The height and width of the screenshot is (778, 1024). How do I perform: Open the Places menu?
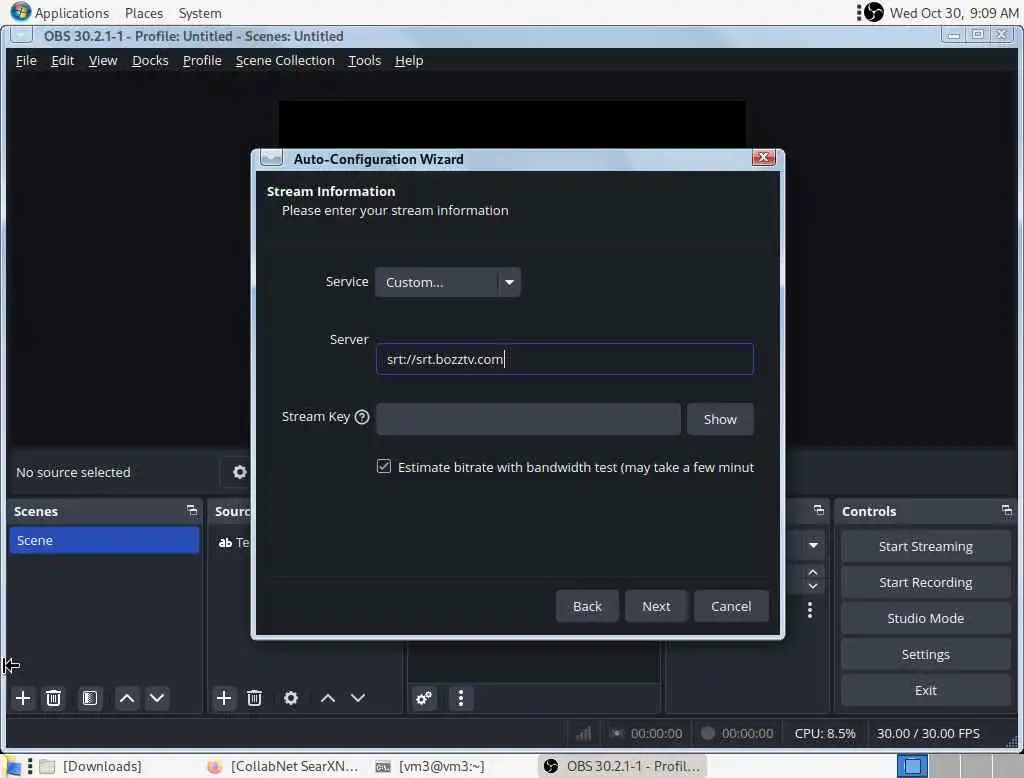point(144,13)
